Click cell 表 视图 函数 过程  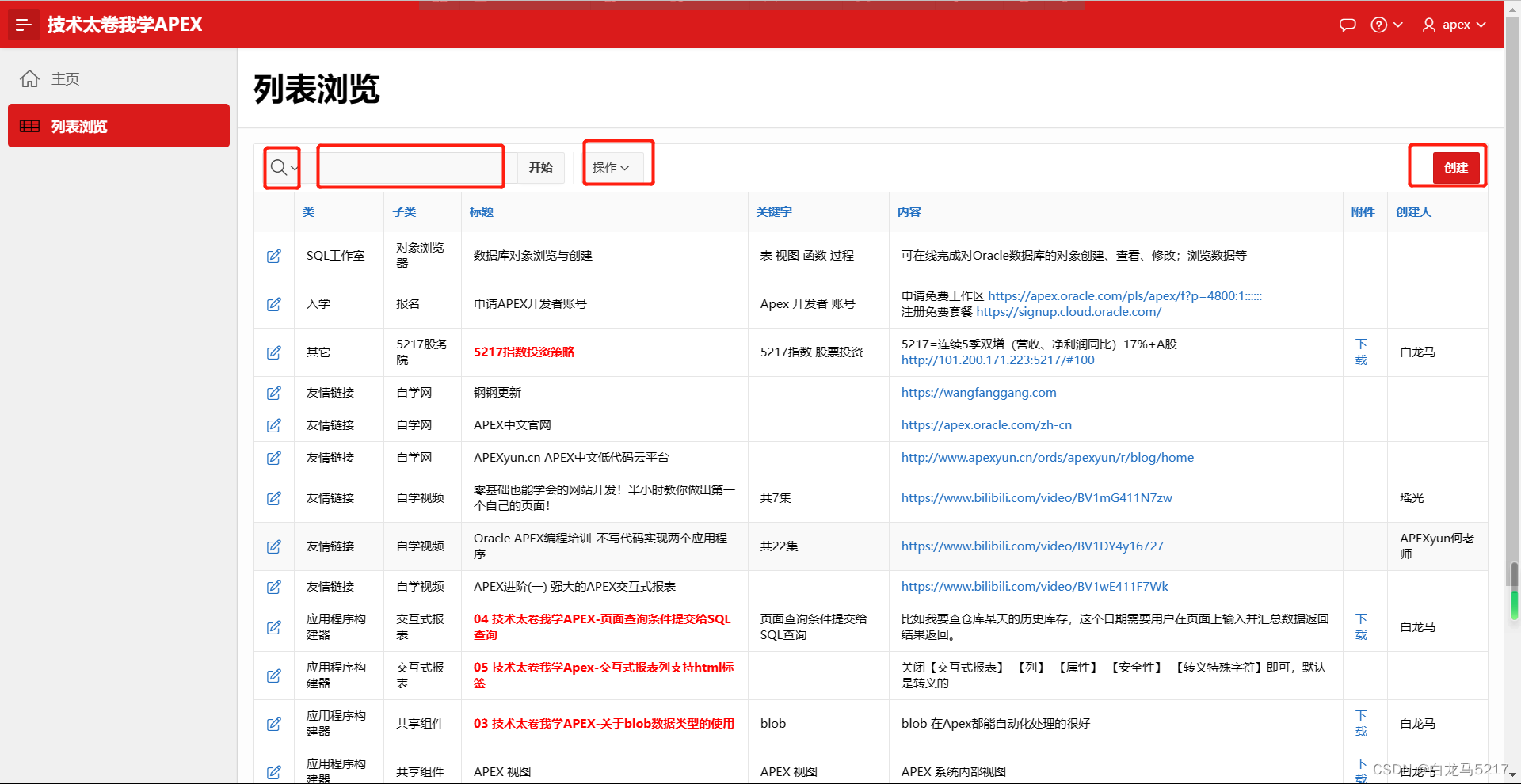point(807,256)
